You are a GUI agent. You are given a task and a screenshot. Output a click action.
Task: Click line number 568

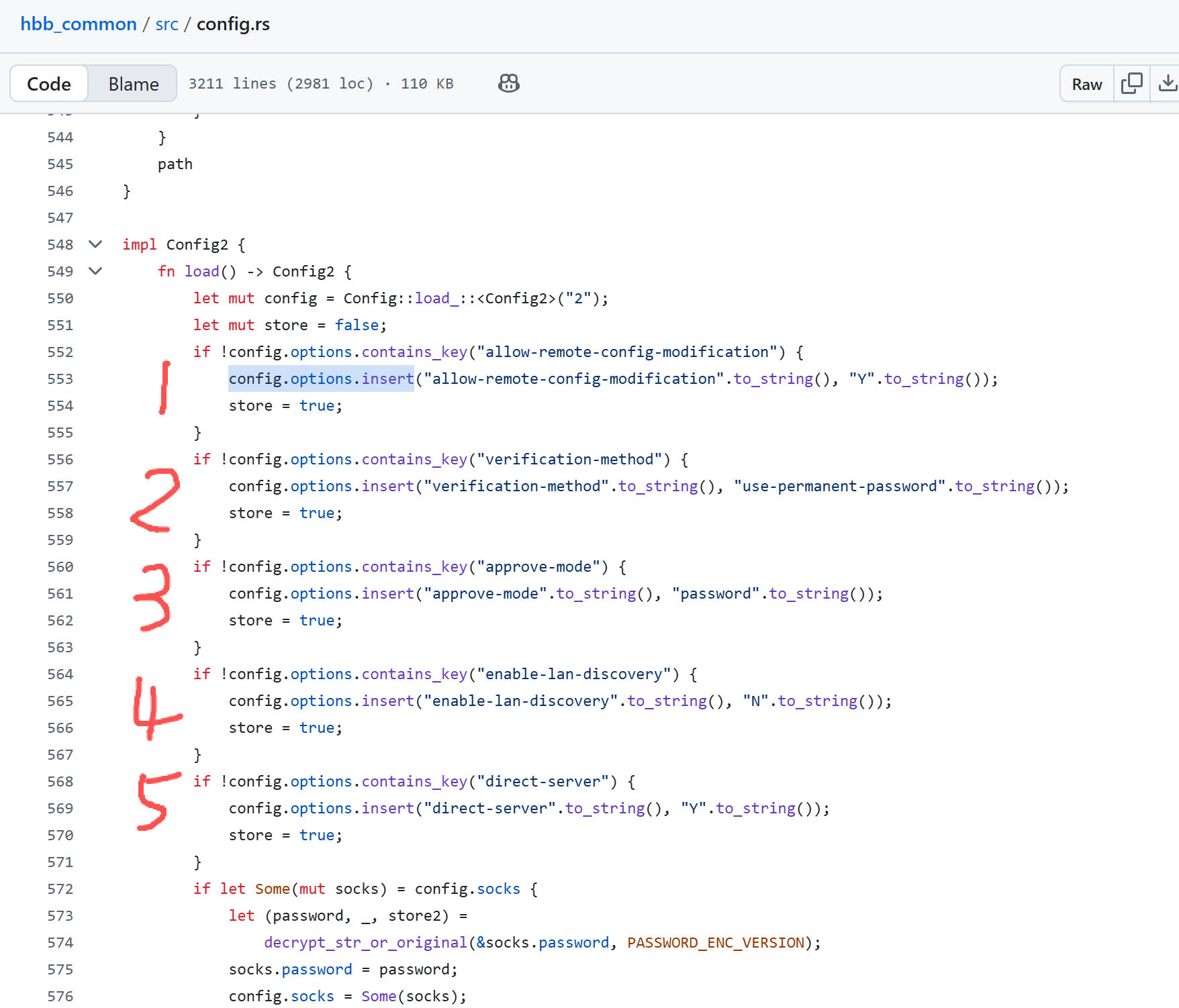coord(60,782)
